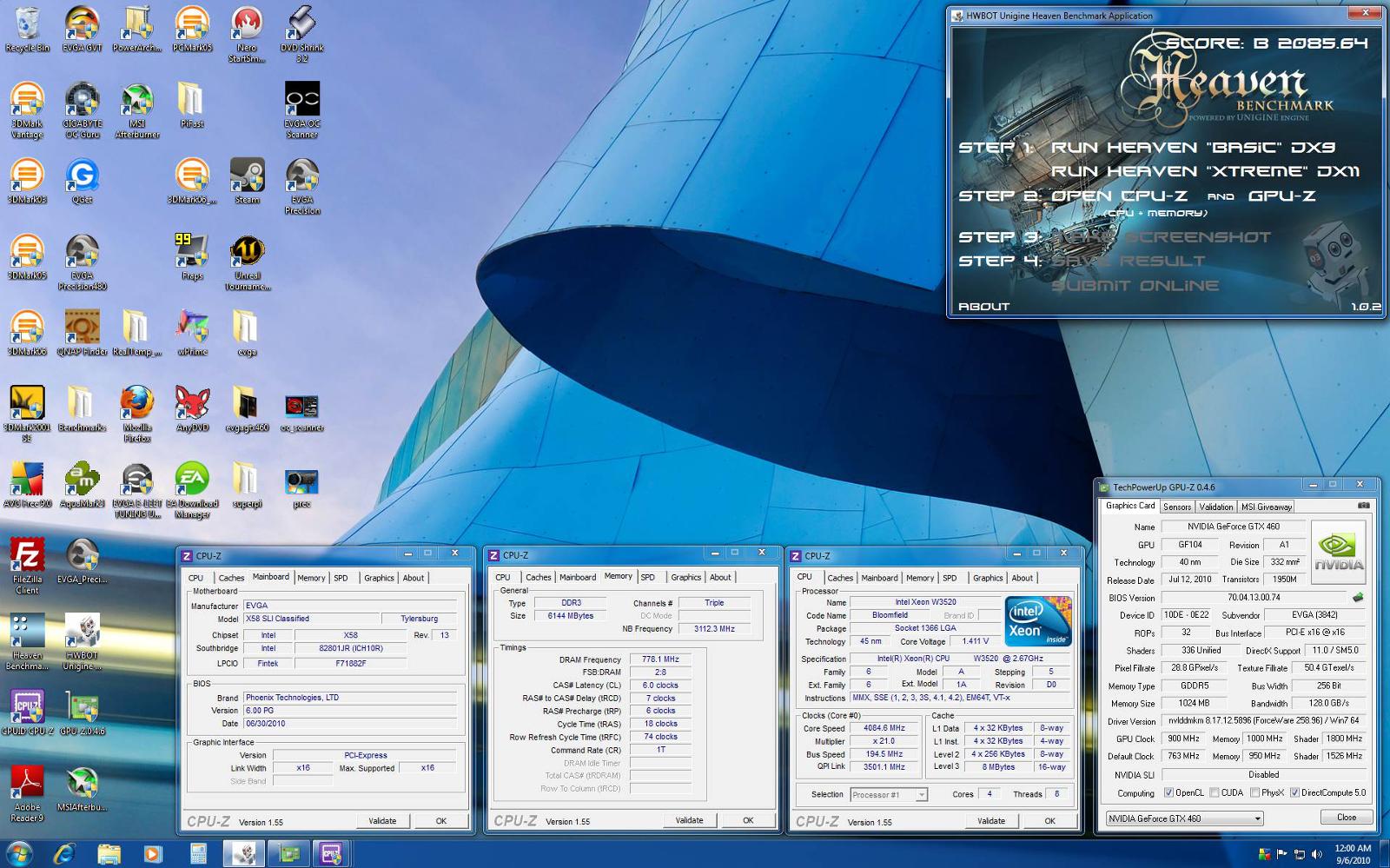Open the Recycle Bin desktop icon
This screenshot has width=1390, height=868.
(27, 30)
